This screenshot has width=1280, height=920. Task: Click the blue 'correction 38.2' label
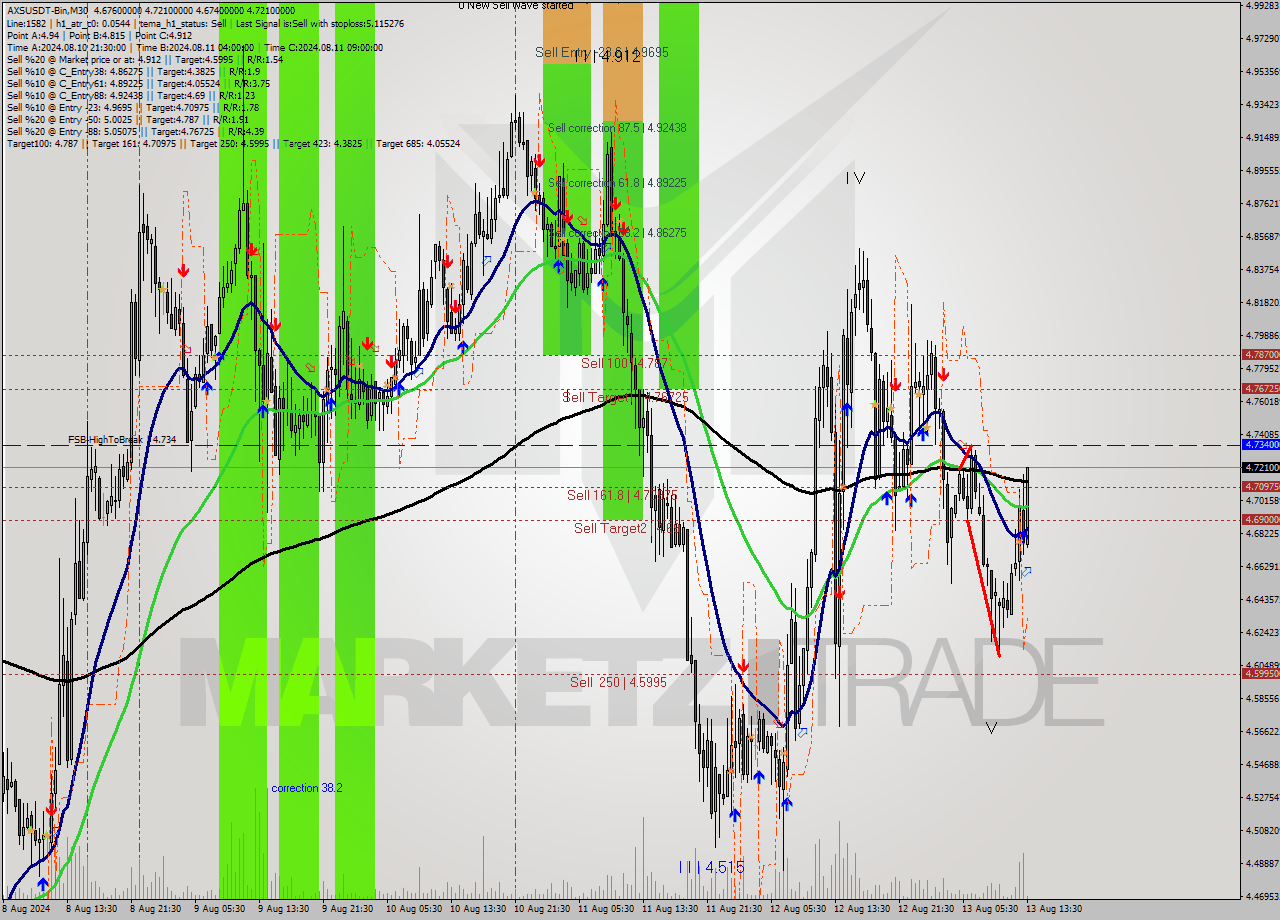tap(307, 788)
